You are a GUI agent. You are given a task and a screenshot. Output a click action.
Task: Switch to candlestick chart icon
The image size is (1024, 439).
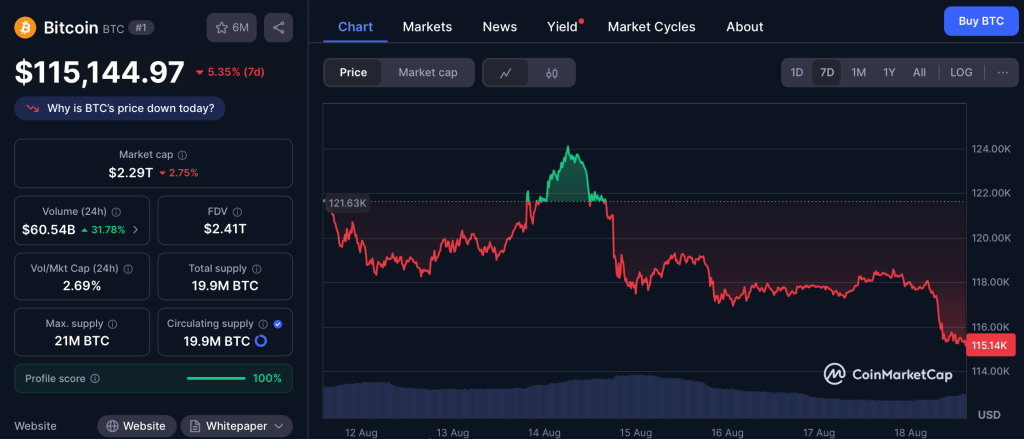(x=551, y=73)
